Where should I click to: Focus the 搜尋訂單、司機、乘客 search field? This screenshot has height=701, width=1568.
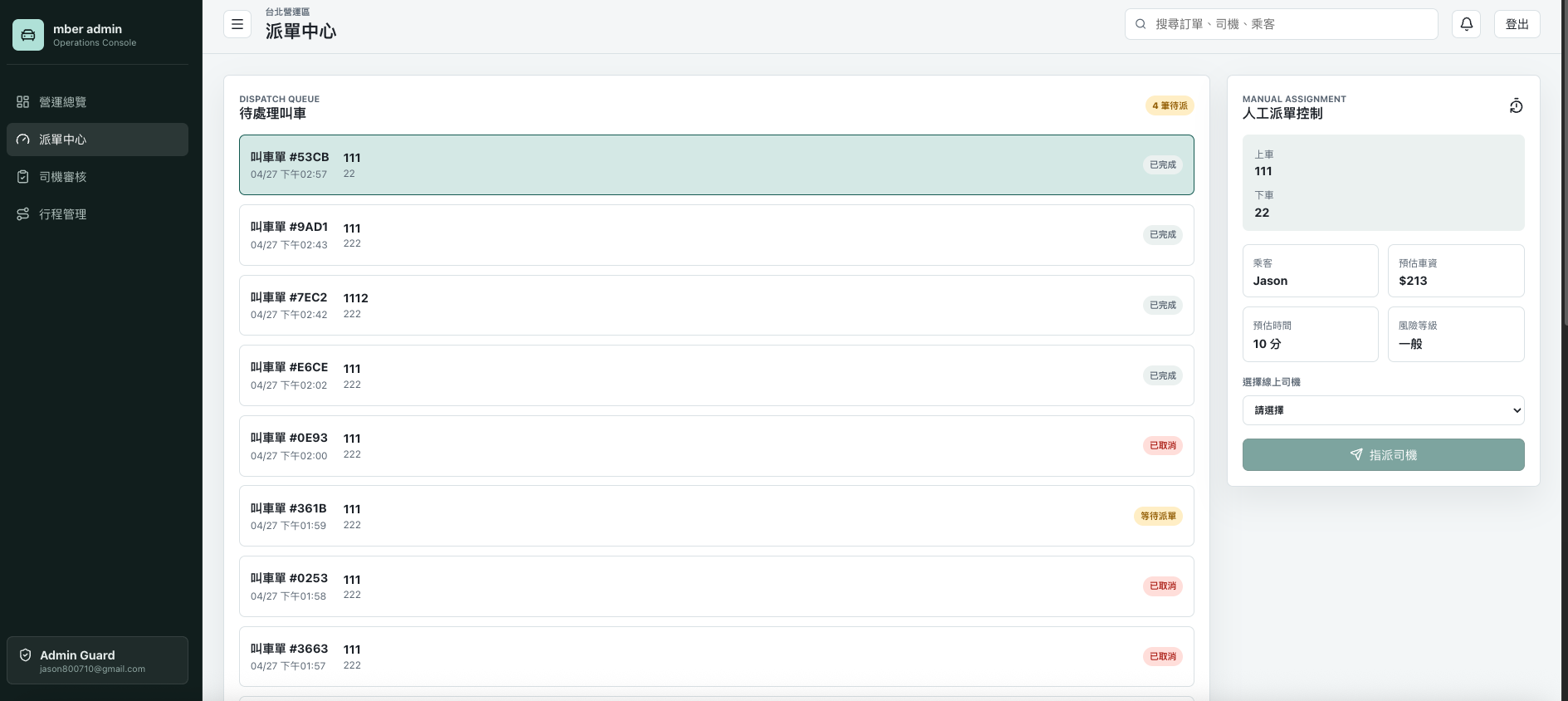point(1281,24)
